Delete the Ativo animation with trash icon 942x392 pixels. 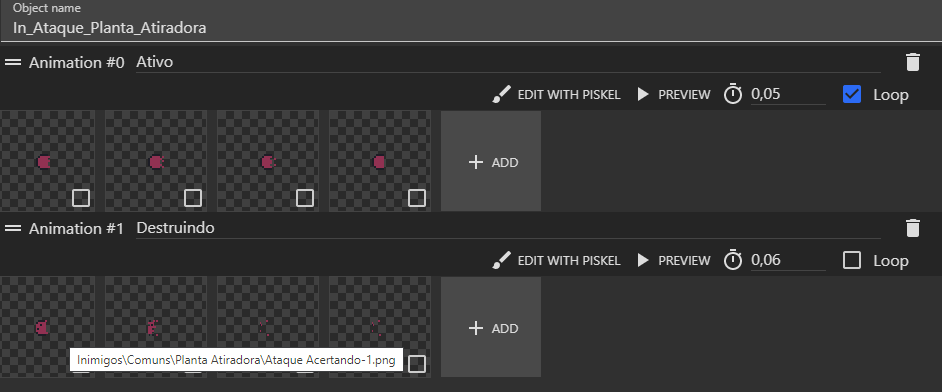tap(913, 62)
